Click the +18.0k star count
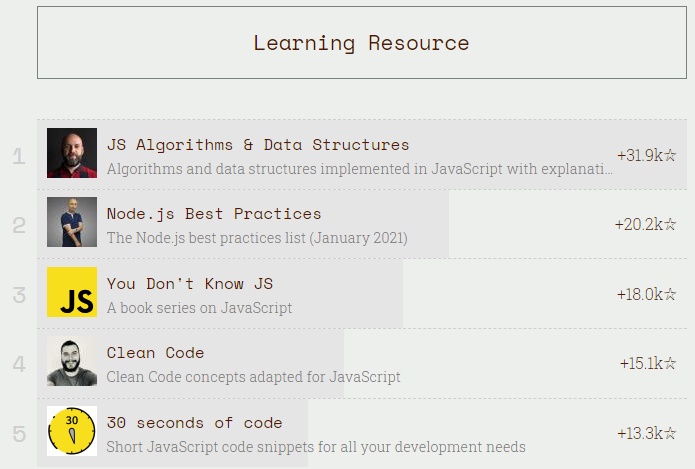 [x=647, y=294]
